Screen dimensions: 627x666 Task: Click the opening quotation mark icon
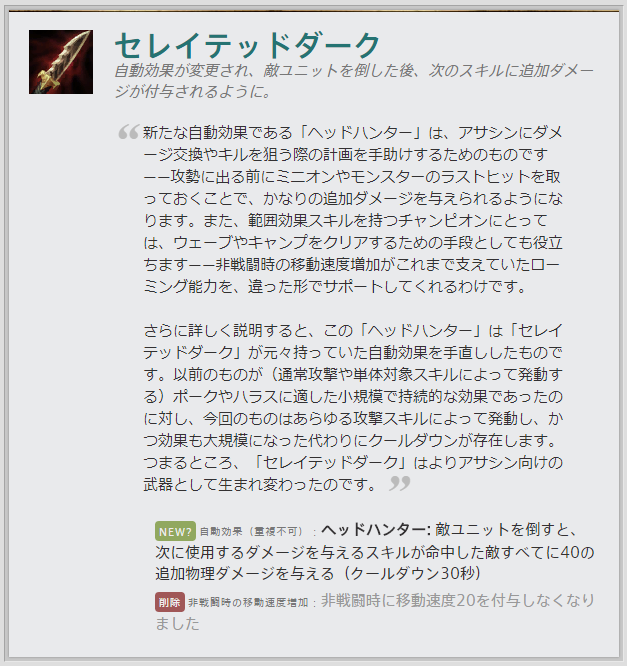[x=128, y=132]
